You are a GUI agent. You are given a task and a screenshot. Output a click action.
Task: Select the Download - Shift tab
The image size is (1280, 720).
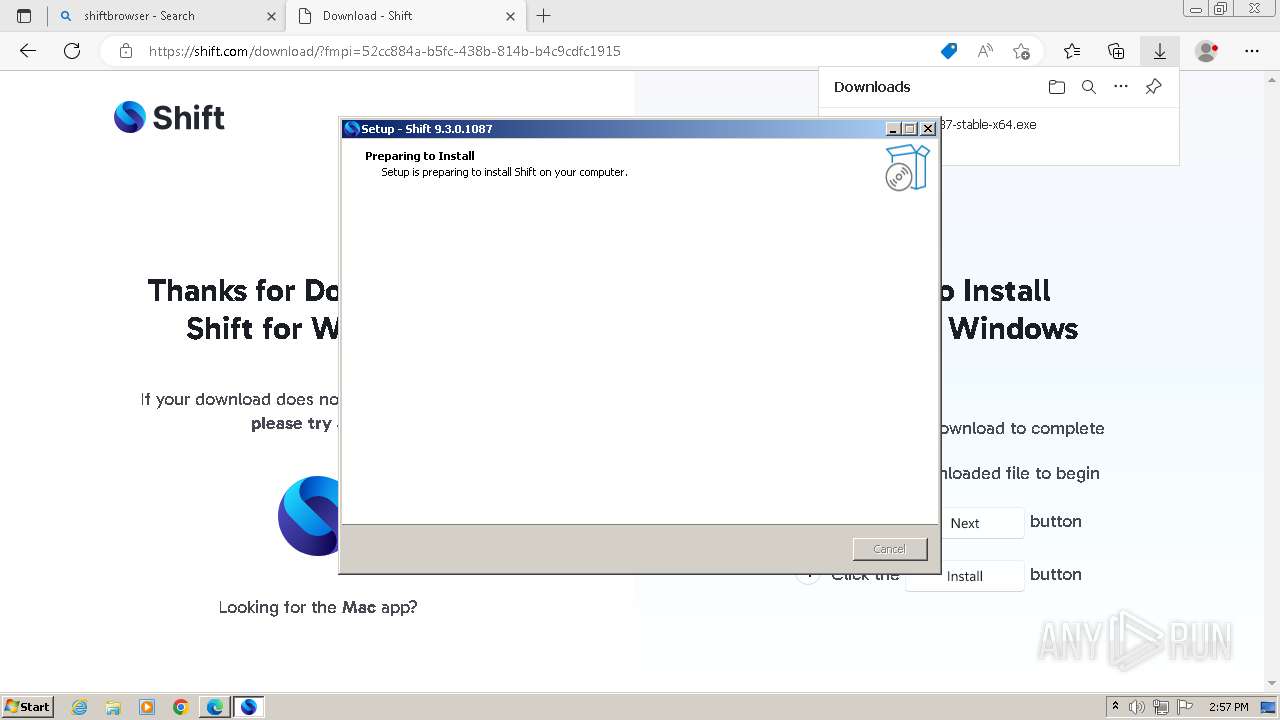point(405,16)
